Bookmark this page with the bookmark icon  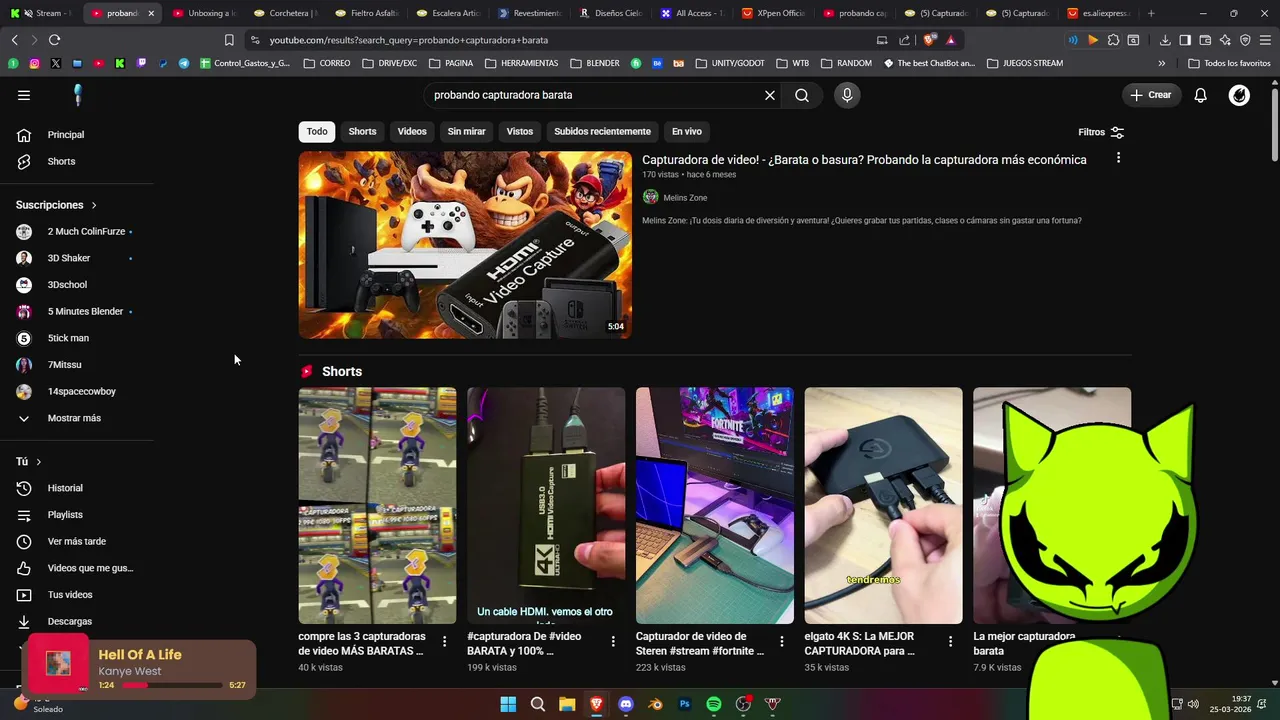pos(229,40)
